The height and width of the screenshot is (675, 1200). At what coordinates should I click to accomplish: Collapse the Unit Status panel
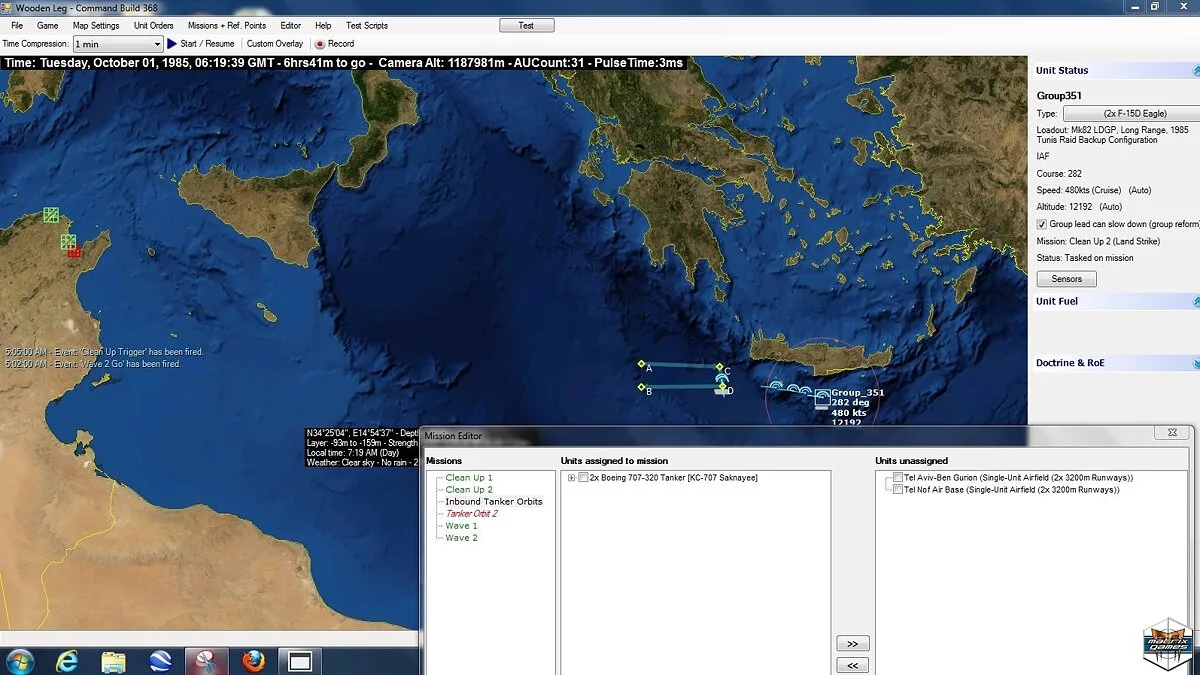click(x=1195, y=71)
